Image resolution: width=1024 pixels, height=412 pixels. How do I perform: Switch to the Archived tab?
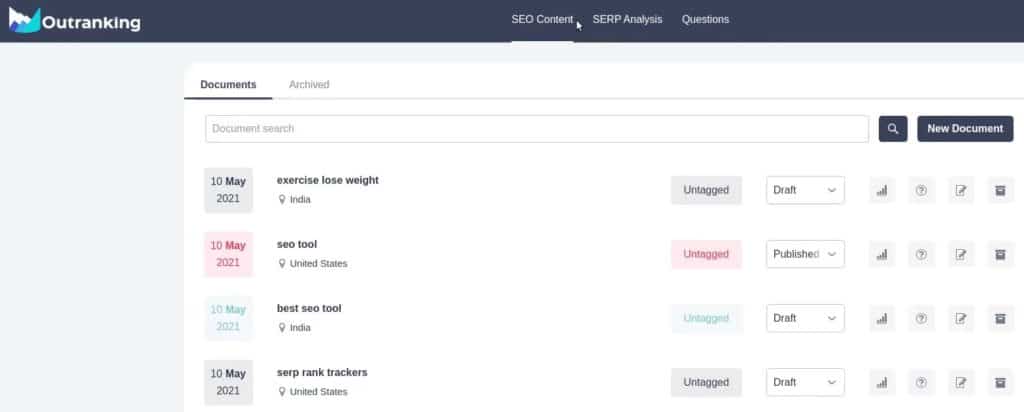309,85
